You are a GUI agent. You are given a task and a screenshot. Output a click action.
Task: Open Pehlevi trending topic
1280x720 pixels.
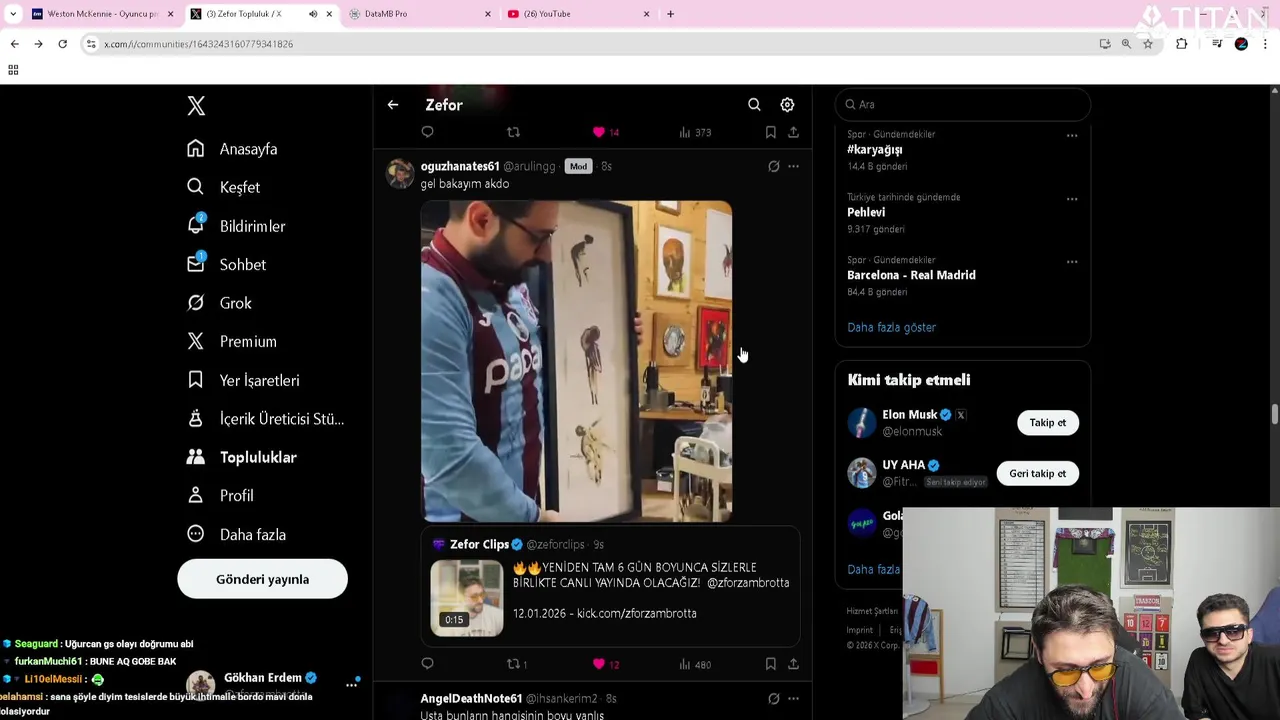(x=866, y=212)
